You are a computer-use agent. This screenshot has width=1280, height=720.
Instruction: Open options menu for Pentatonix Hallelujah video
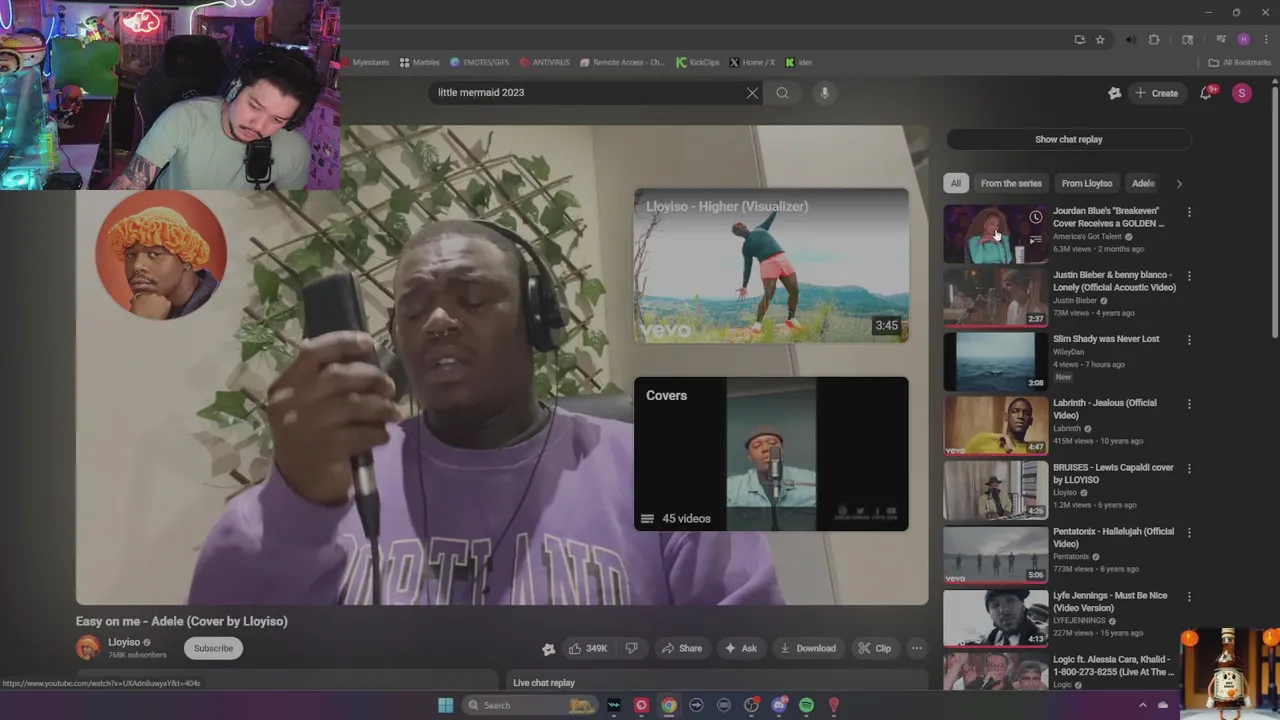tap(1189, 532)
